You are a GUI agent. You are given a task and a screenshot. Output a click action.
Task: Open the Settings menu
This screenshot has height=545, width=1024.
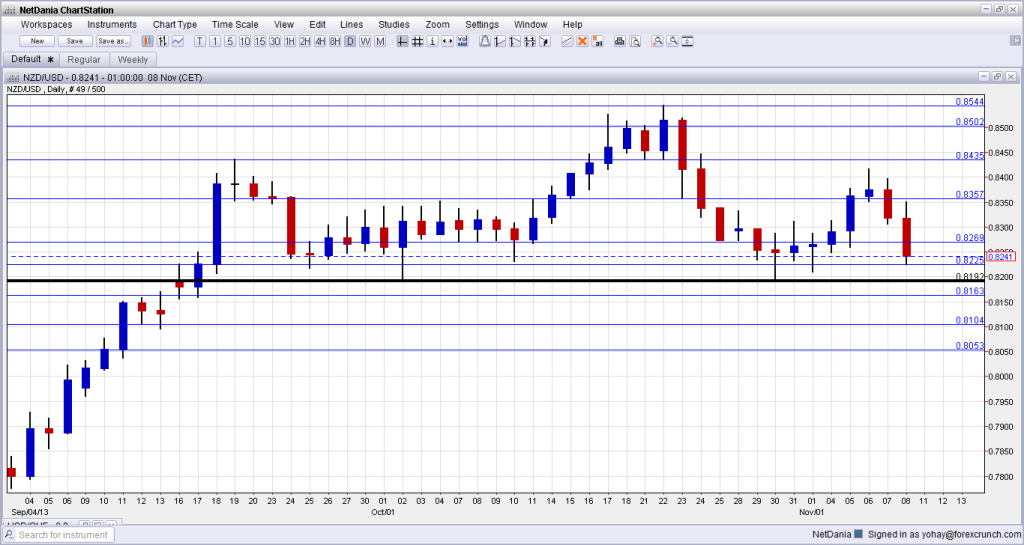point(482,24)
